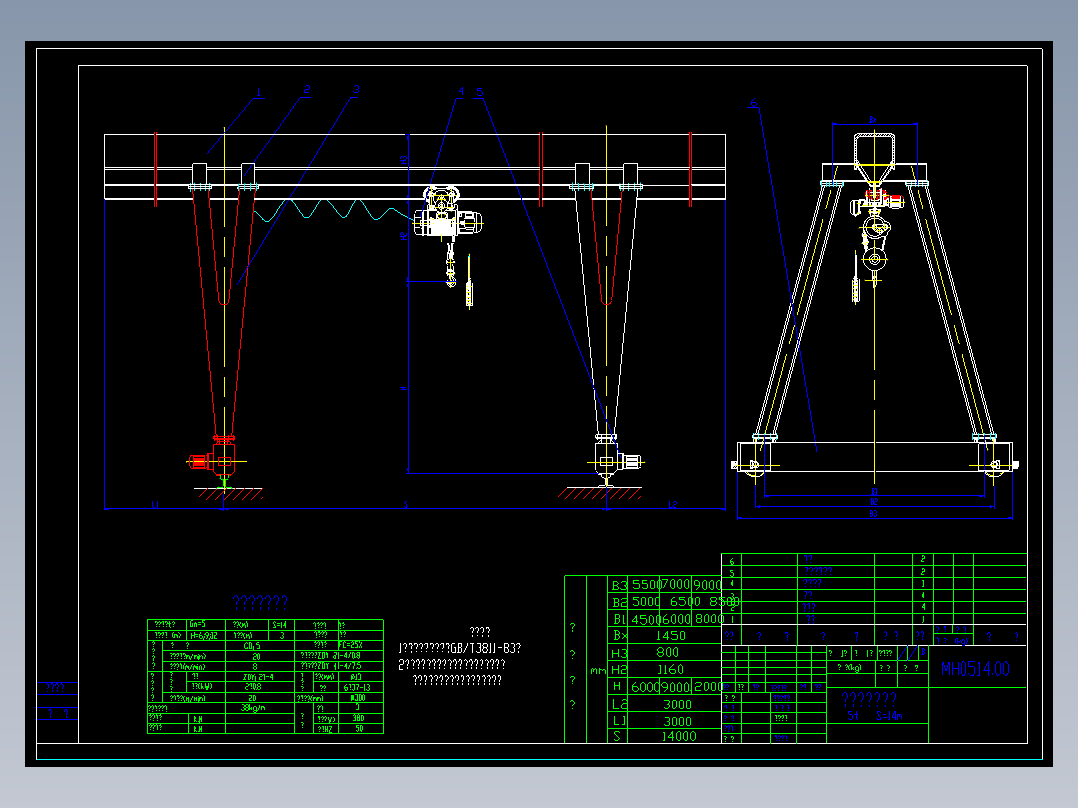Click callout number 5 leader label

pos(479,91)
